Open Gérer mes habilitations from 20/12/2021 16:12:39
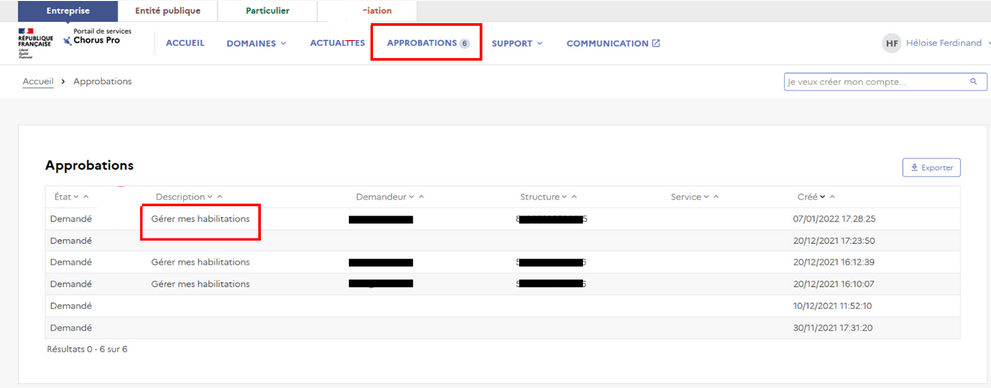 point(200,262)
